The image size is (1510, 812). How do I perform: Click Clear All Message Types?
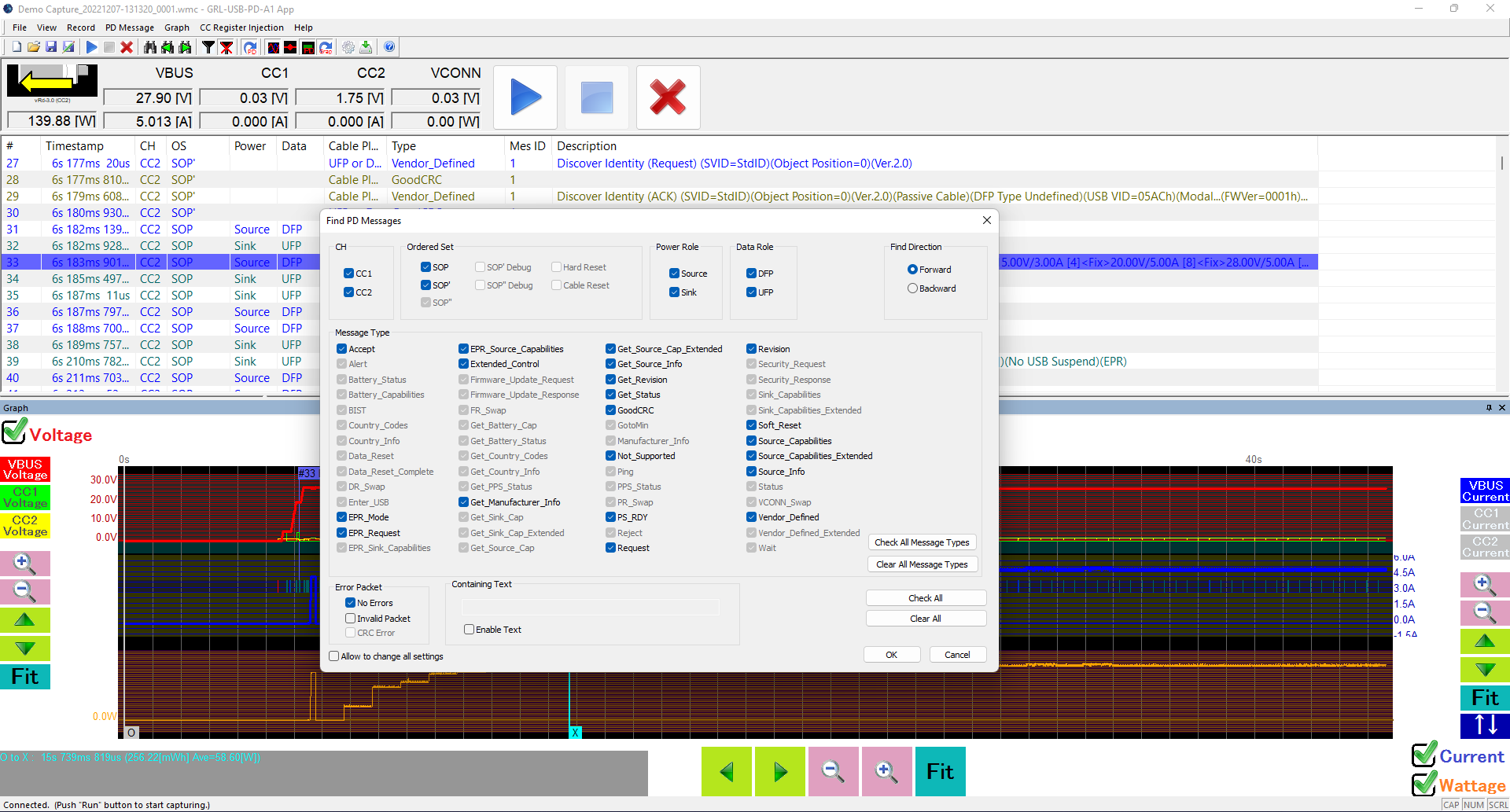[922, 564]
